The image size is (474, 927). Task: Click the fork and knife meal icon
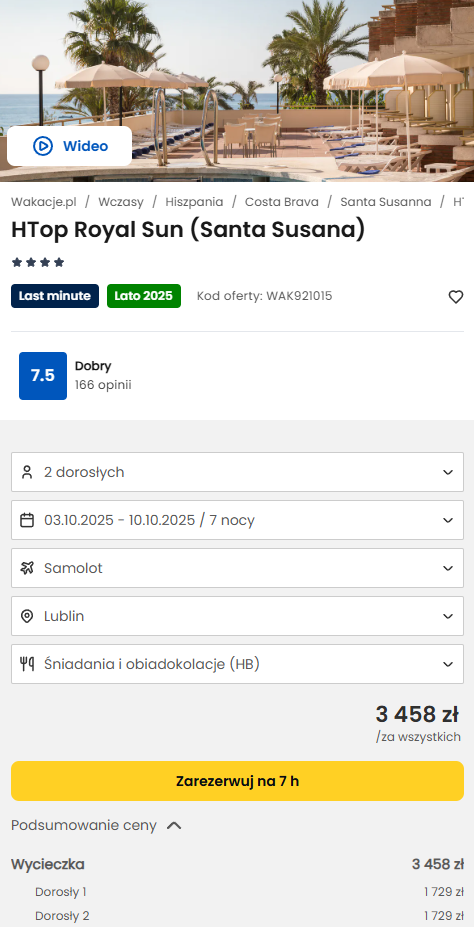tap(27, 664)
